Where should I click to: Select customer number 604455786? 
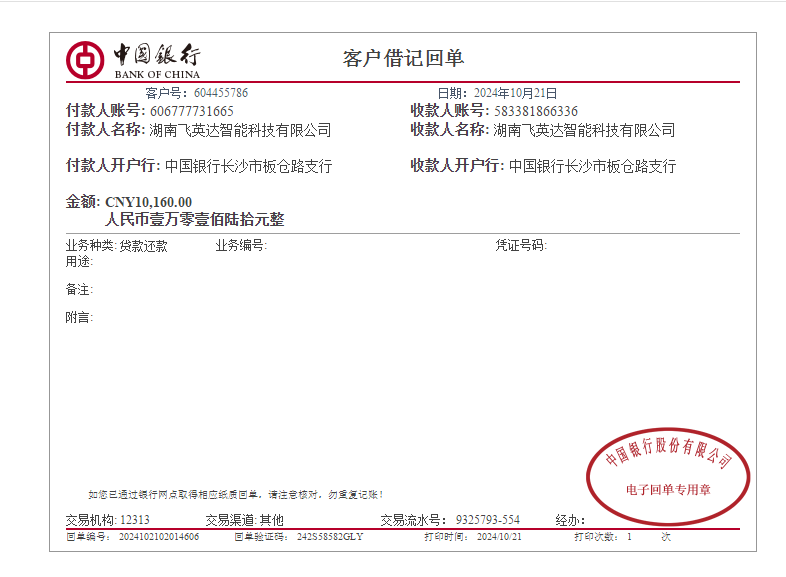pyautogui.click(x=221, y=93)
